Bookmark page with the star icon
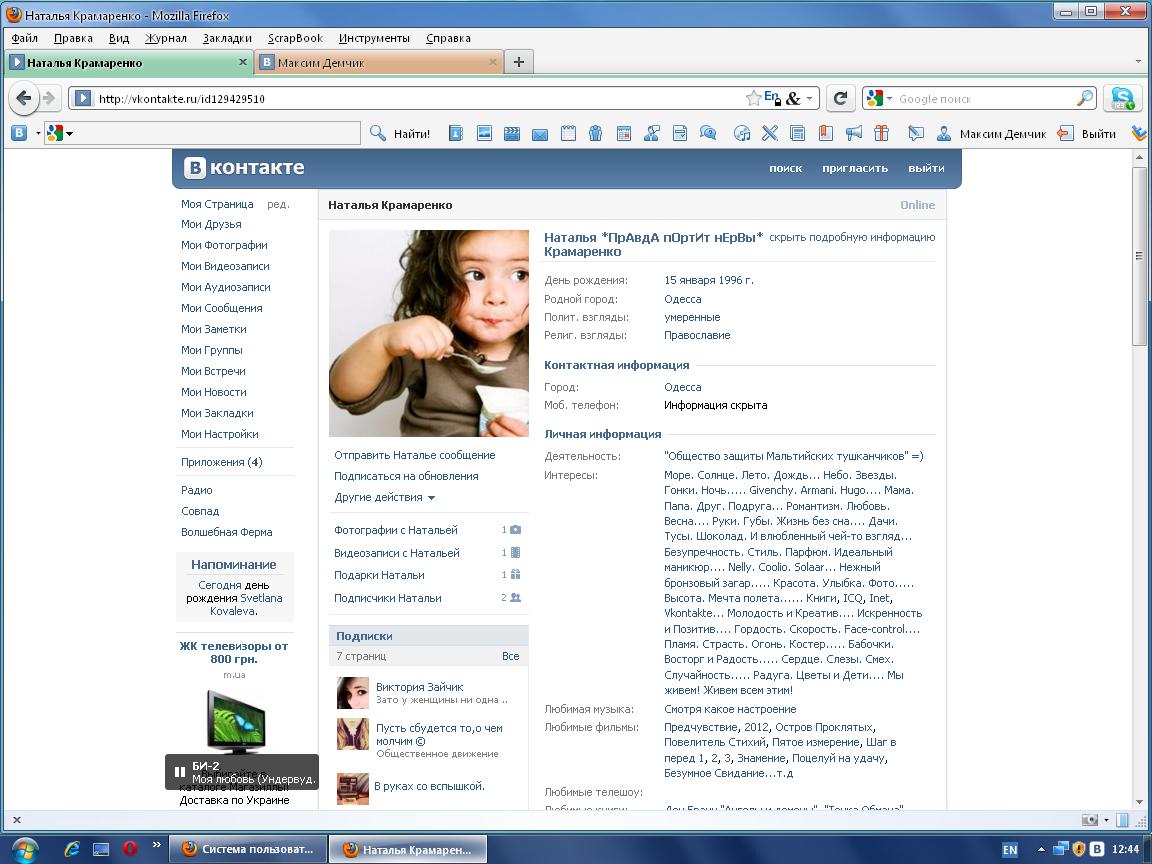The height and width of the screenshot is (864, 1152). pyautogui.click(x=753, y=98)
